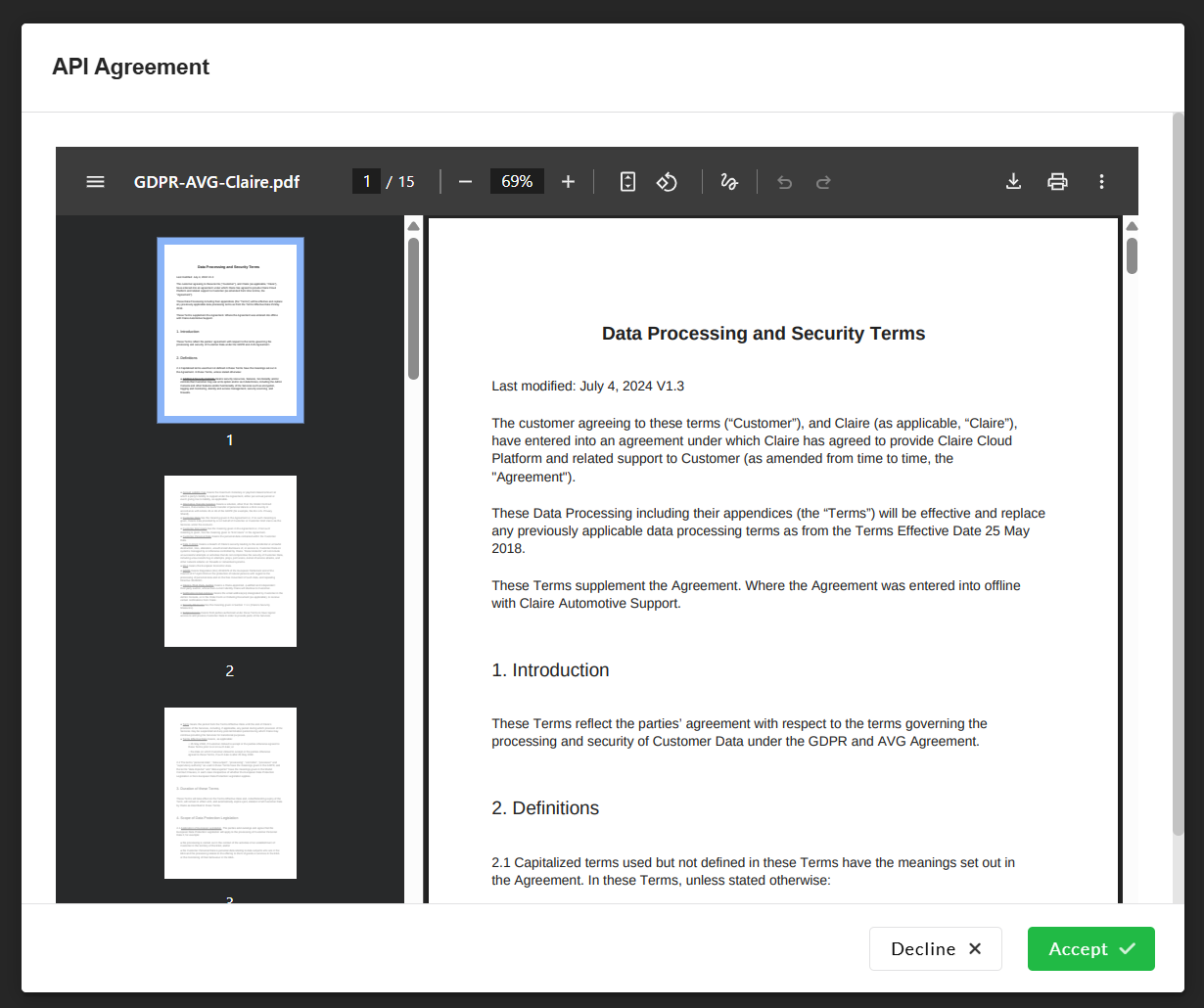Jump to page 3 thumbnail
This screenshot has width=1204, height=1008.
pos(230,793)
